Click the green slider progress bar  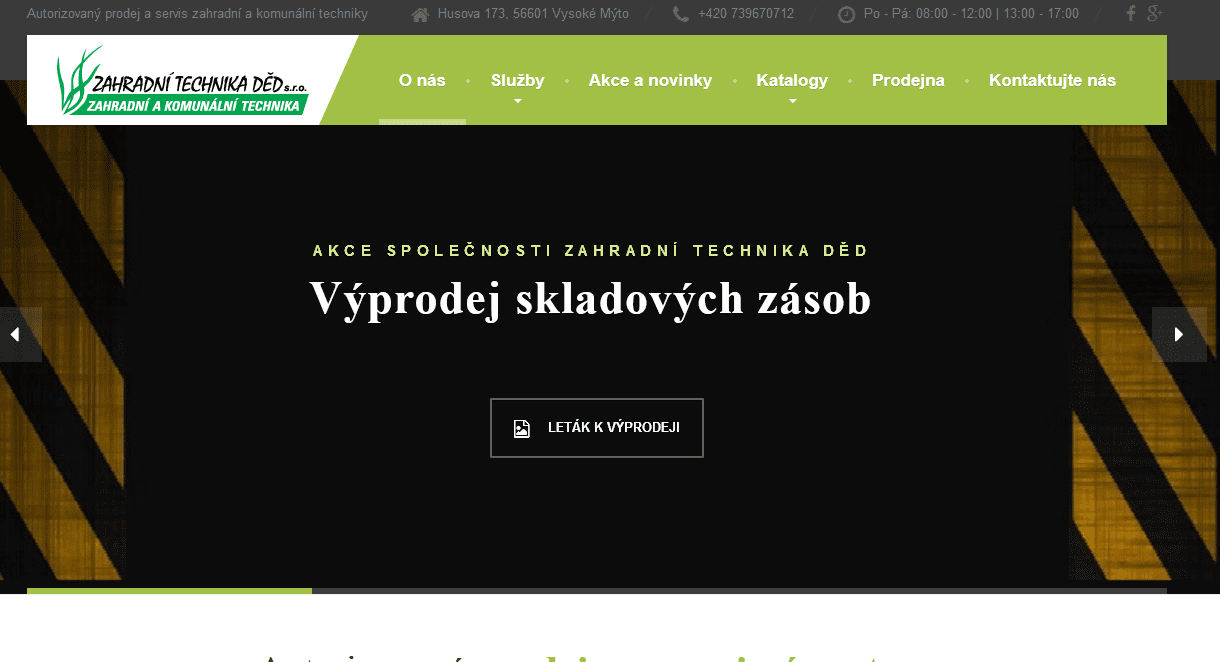click(169, 591)
